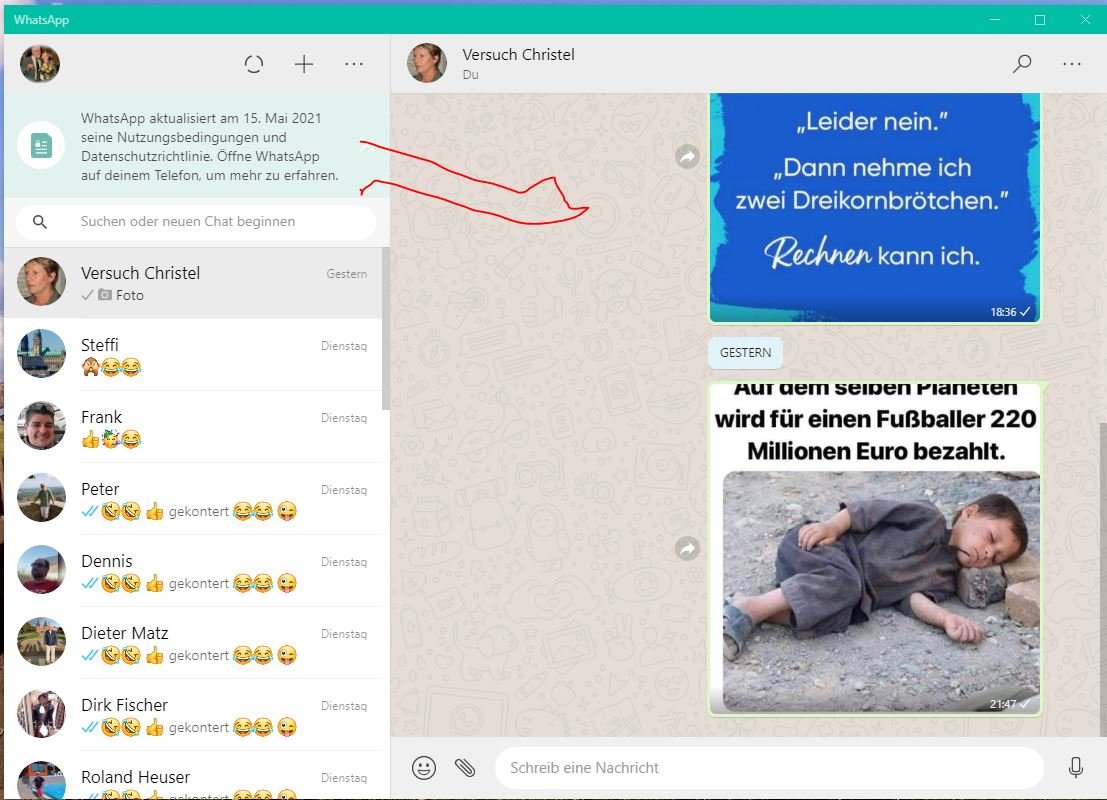Click the 21:47 timestamp on the image
Viewport: 1107px width, 800px height.
[1003, 704]
